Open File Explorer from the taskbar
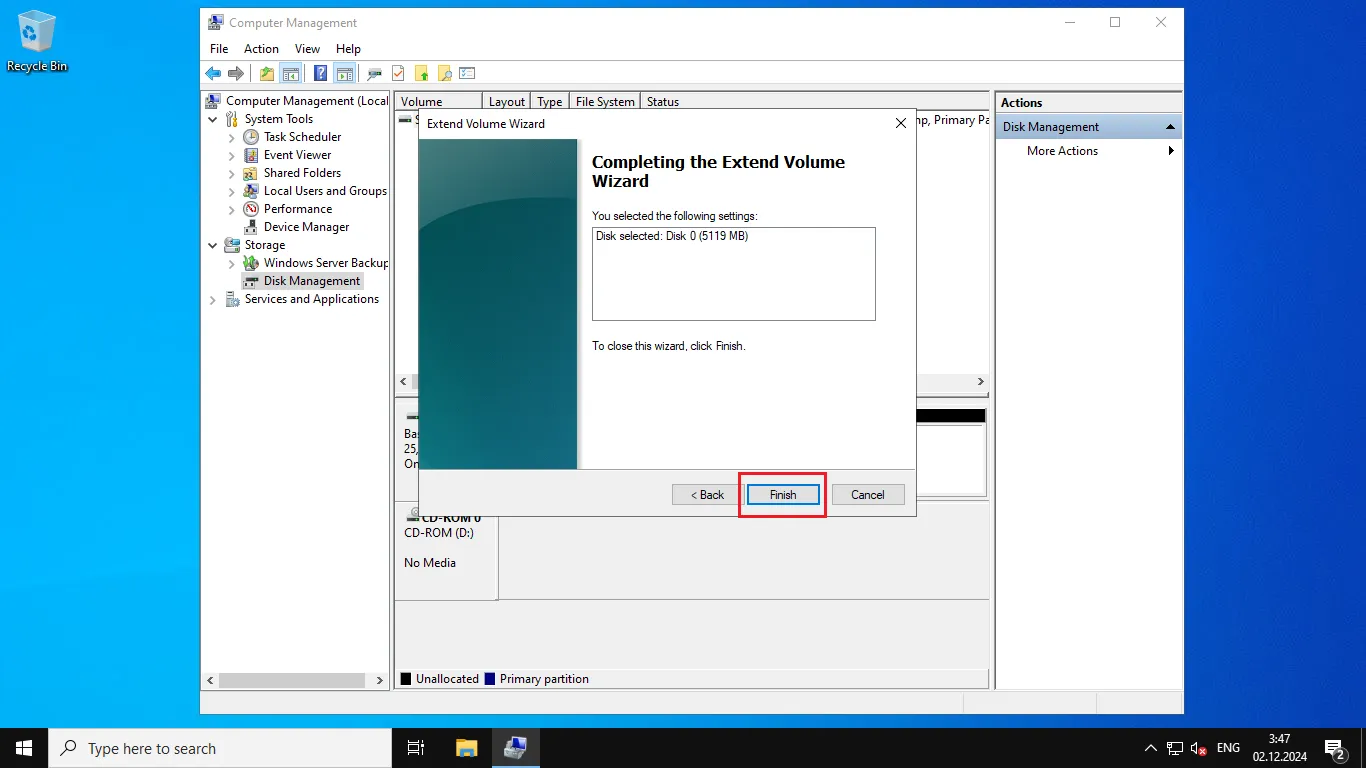The image size is (1366, 768). pyautogui.click(x=466, y=748)
